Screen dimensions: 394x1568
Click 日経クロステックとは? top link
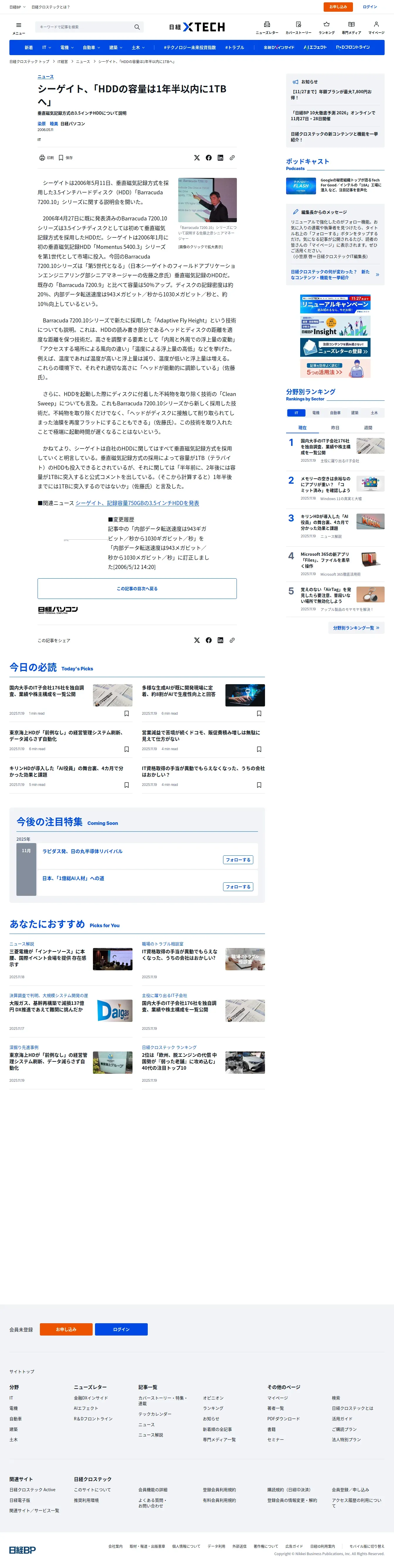tap(50, 7)
